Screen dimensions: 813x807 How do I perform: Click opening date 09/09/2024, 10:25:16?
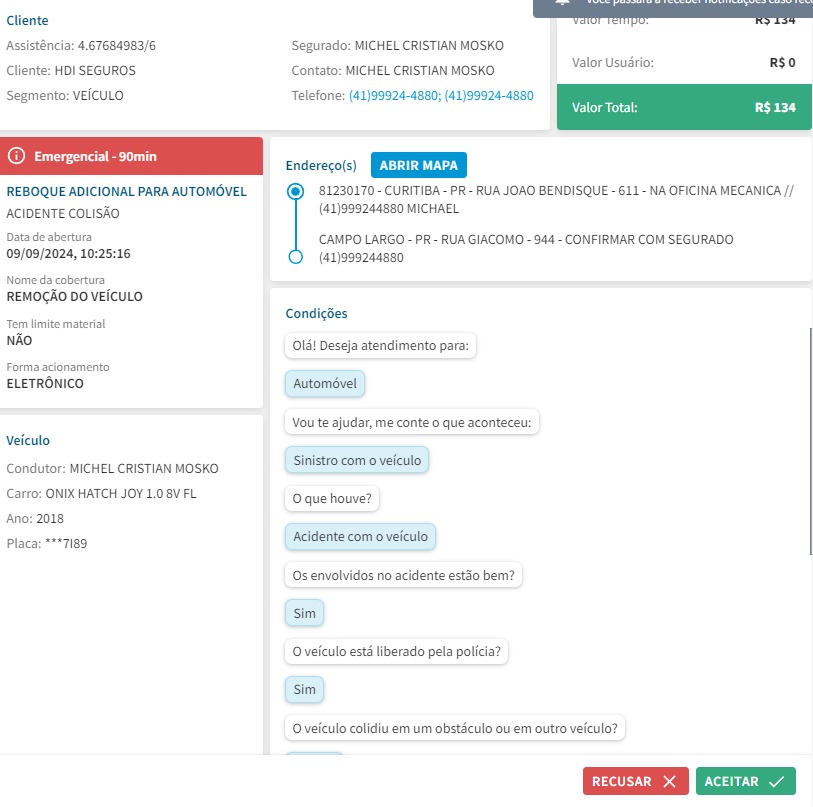(x=68, y=254)
